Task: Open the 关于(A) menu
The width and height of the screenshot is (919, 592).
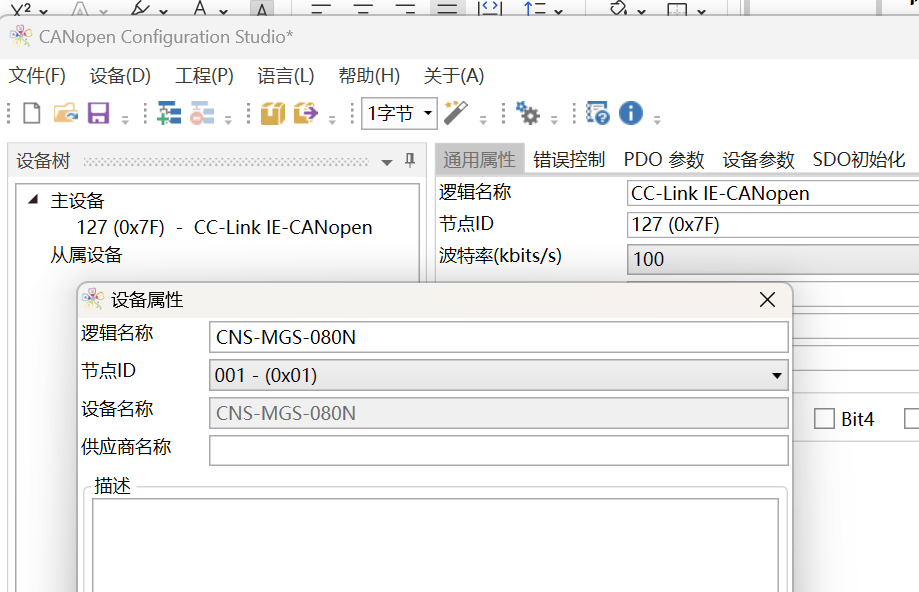Action: coord(454,76)
